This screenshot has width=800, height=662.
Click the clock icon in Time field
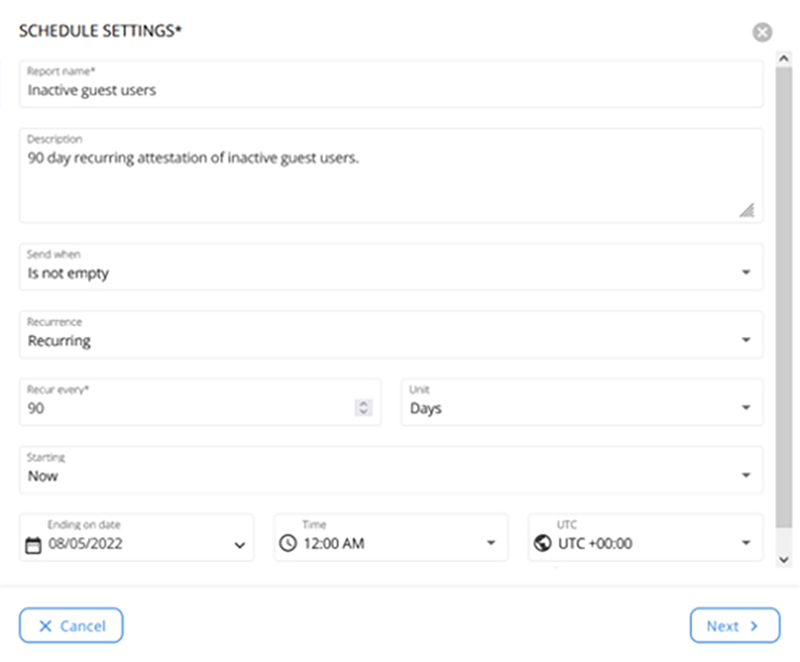[x=288, y=544]
